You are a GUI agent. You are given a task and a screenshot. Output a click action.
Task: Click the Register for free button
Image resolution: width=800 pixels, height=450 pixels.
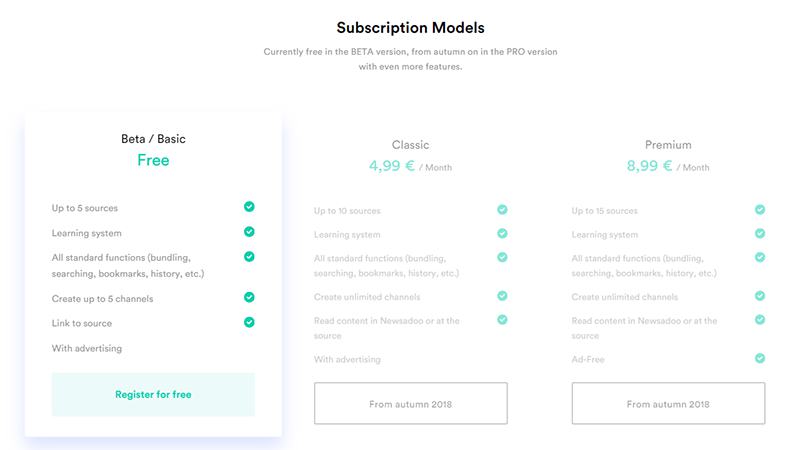coord(153,394)
